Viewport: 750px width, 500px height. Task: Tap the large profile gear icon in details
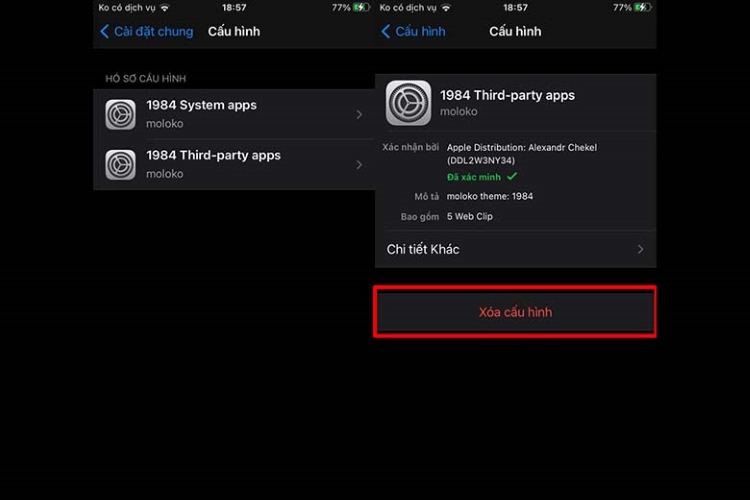tap(408, 103)
